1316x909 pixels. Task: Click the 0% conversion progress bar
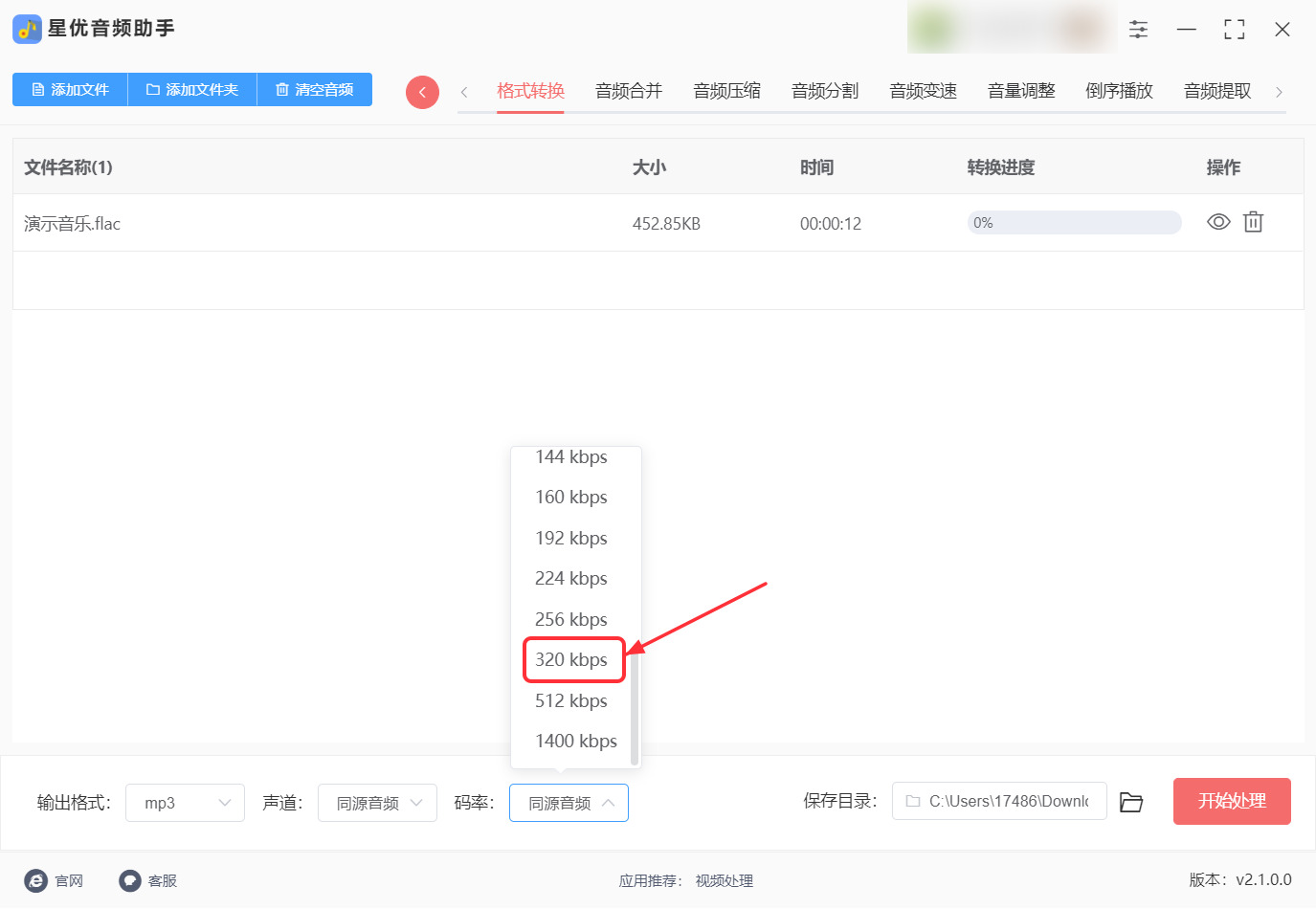click(x=1074, y=222)
